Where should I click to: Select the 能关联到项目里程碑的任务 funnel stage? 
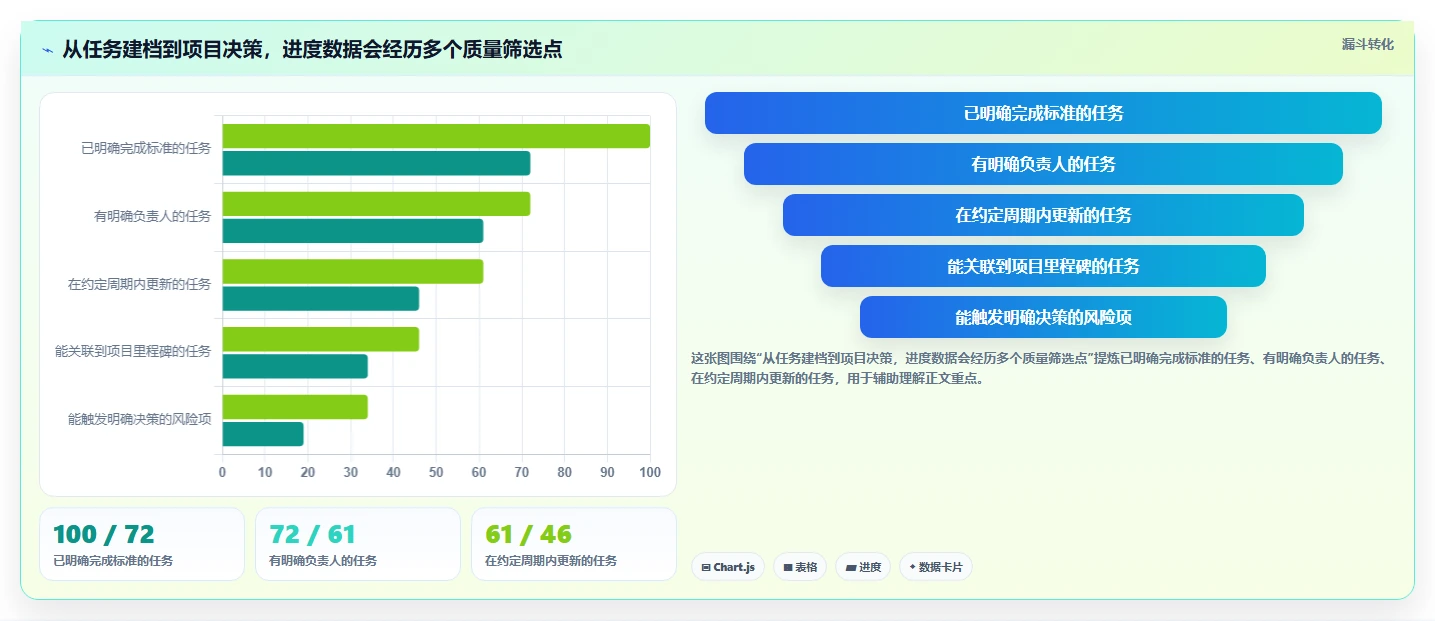[x=1043, y=266]
